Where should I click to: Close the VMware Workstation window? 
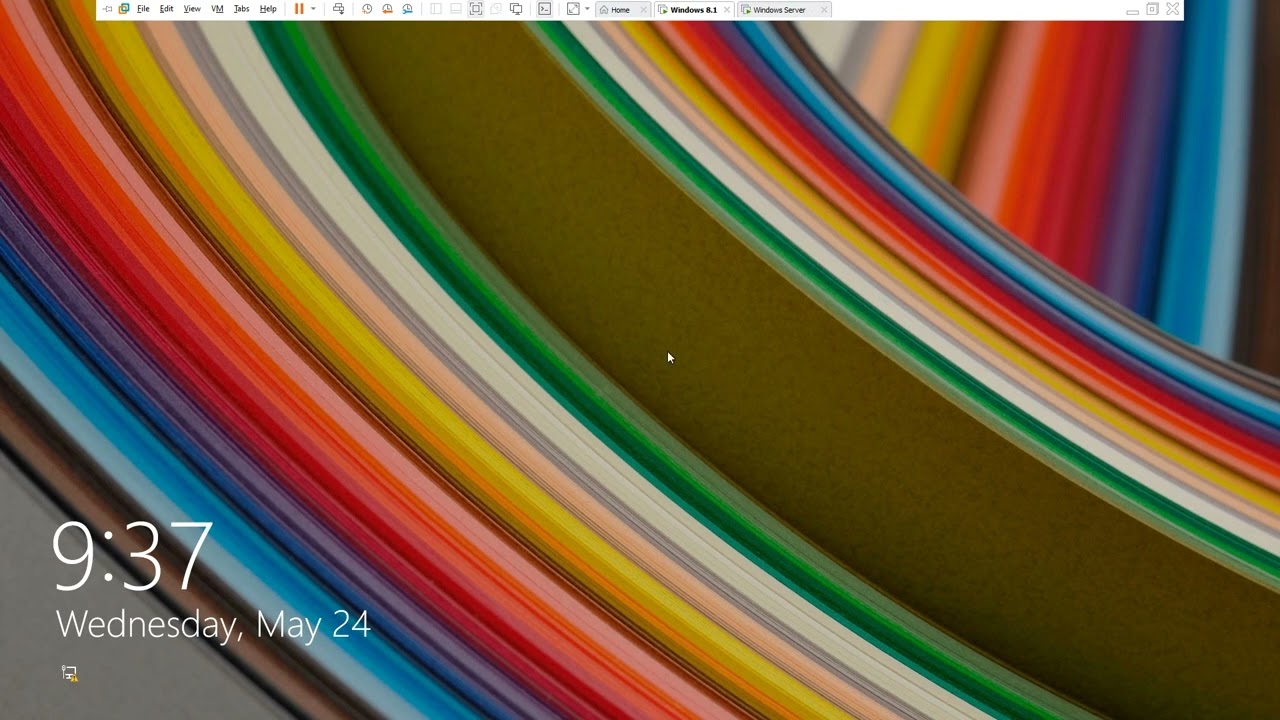tap(1173, 9)
